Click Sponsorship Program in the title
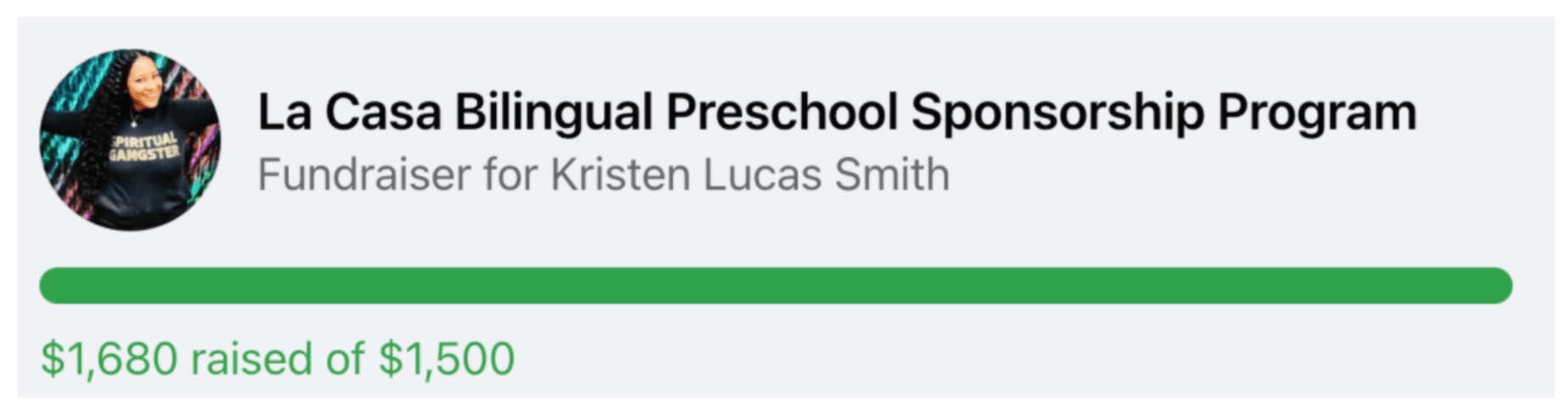Viewport: 1568px width, 411px height. point(1164,113)
